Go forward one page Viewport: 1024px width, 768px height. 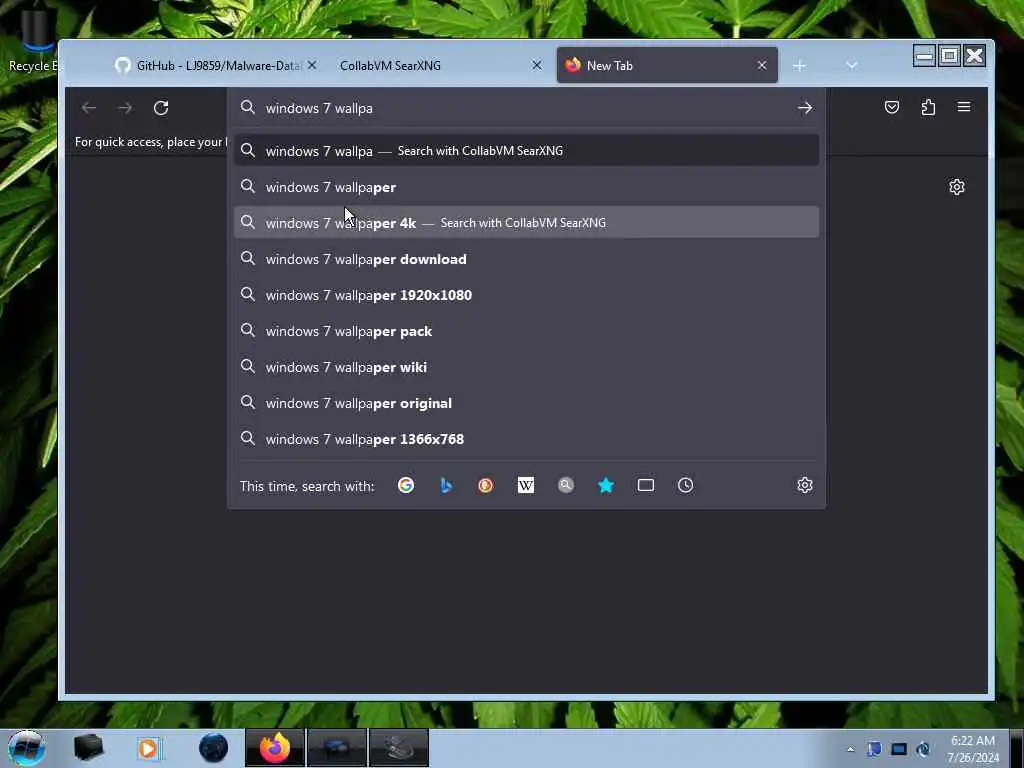point(125,108)
